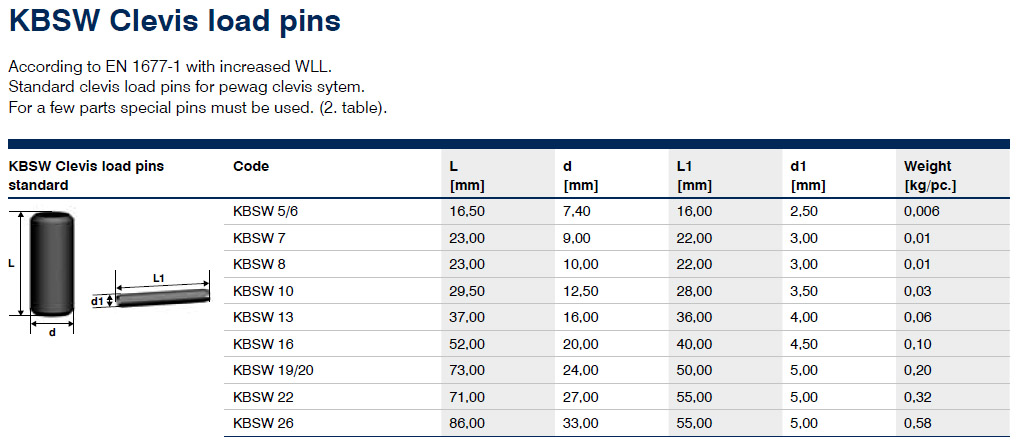Click the 0,006 weight value
1020x448 pixels.
922,212
